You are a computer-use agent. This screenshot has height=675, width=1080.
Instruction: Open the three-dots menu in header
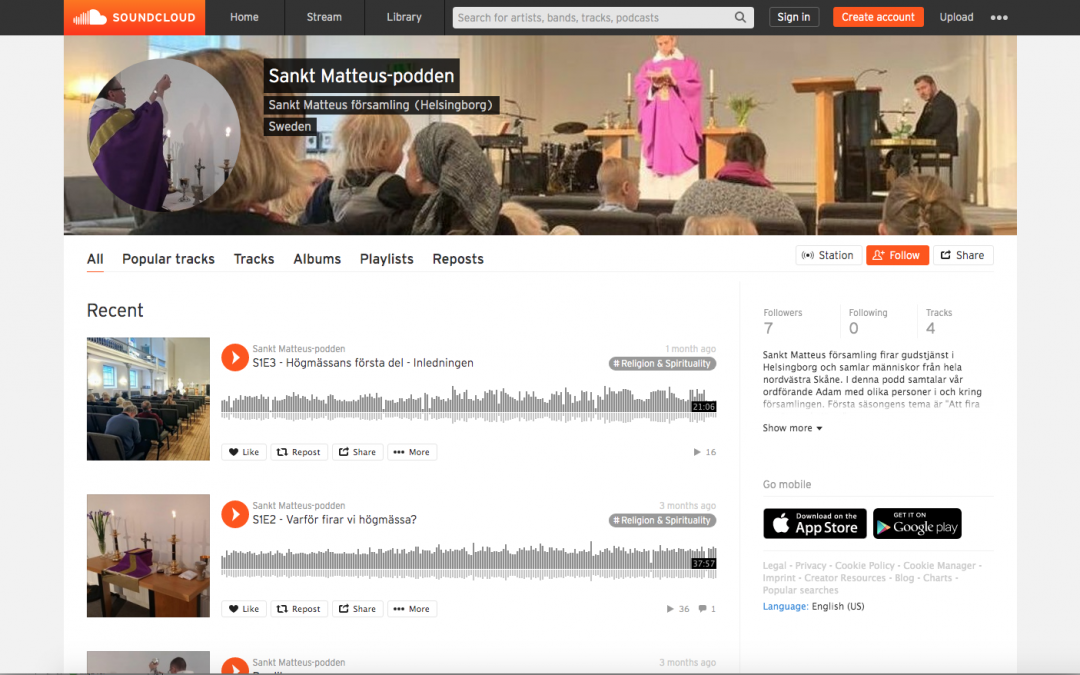(x=999, y=18)
